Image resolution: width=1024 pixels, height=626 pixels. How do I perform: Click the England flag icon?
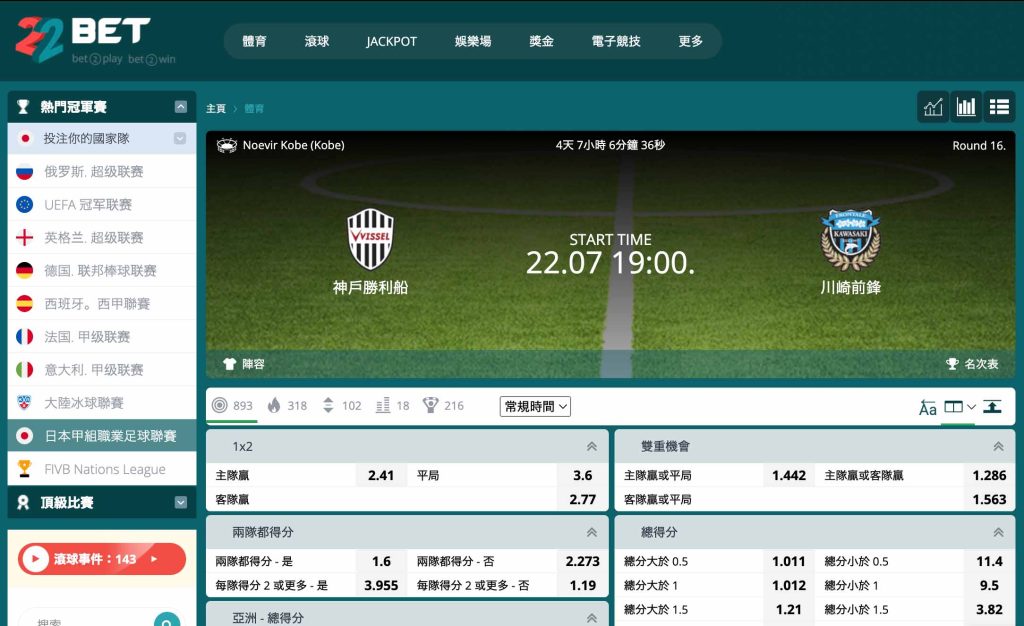pyautogui.click(x=24, y=238)
